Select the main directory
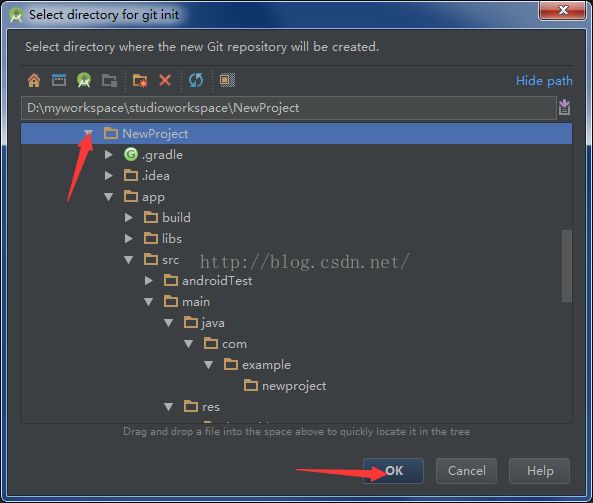This screenshot has width=593, height=503. (196, 302)
